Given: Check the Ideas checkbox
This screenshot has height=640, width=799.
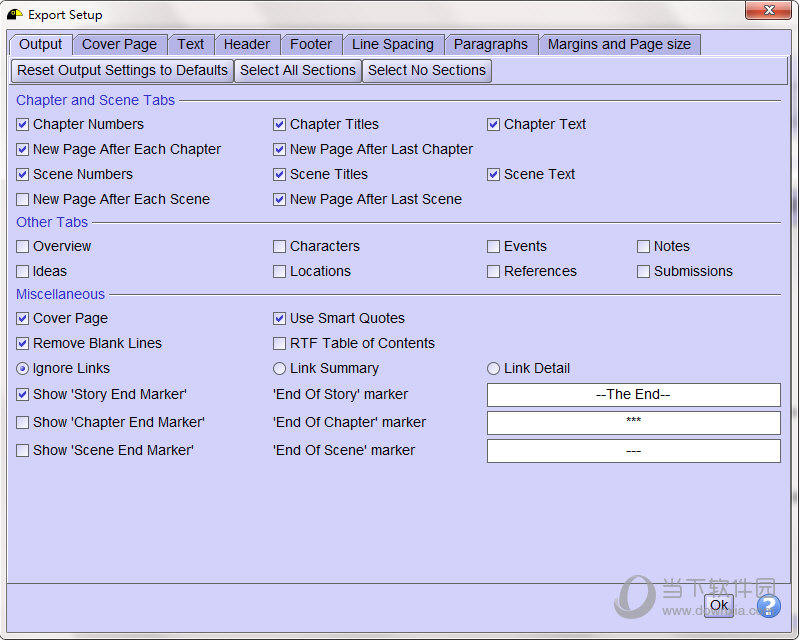Looking at the screenshot, I should pyautogui.click(x=22, y=272).
